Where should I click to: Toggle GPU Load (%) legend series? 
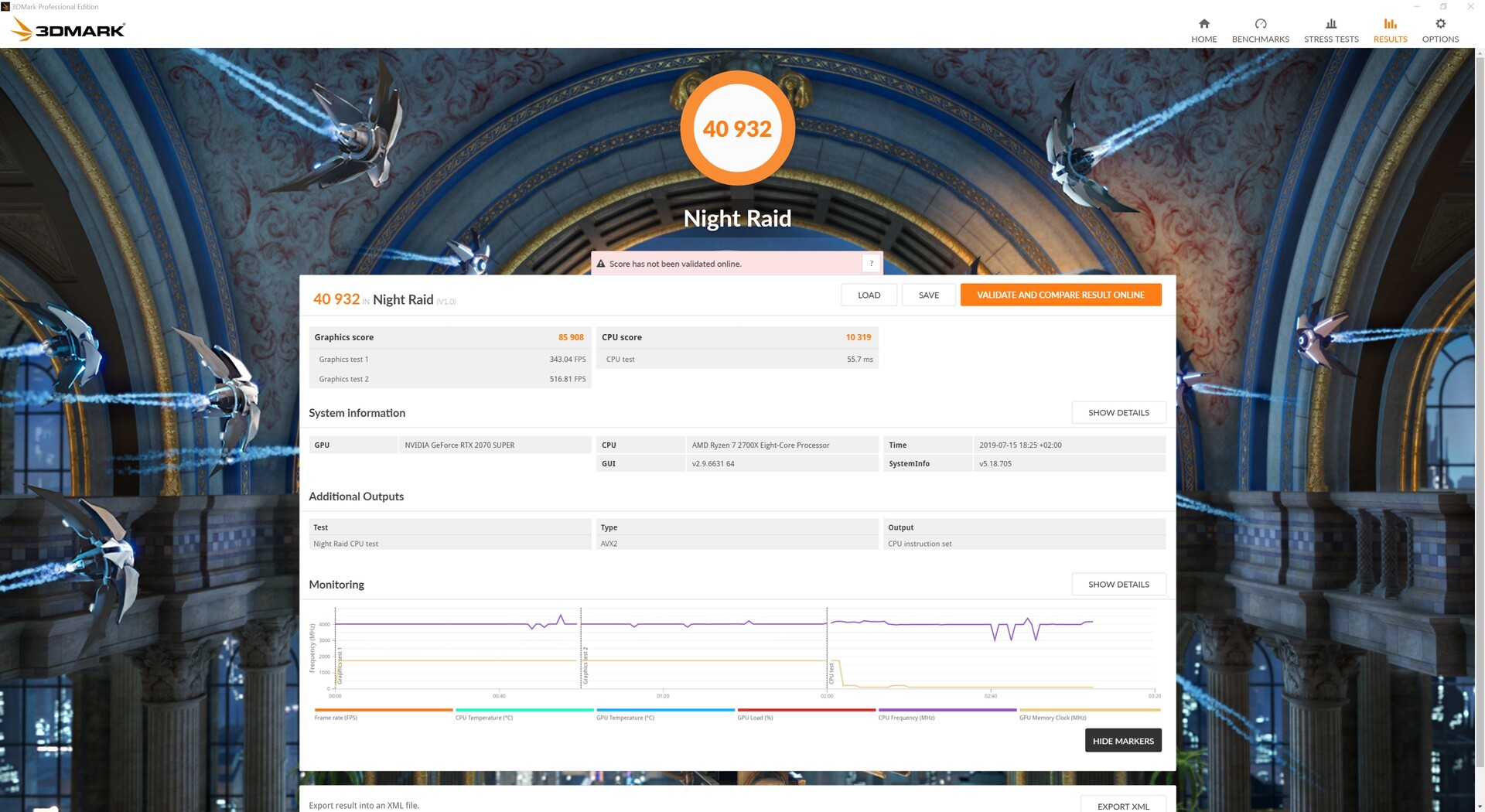[x=806, y=714]
